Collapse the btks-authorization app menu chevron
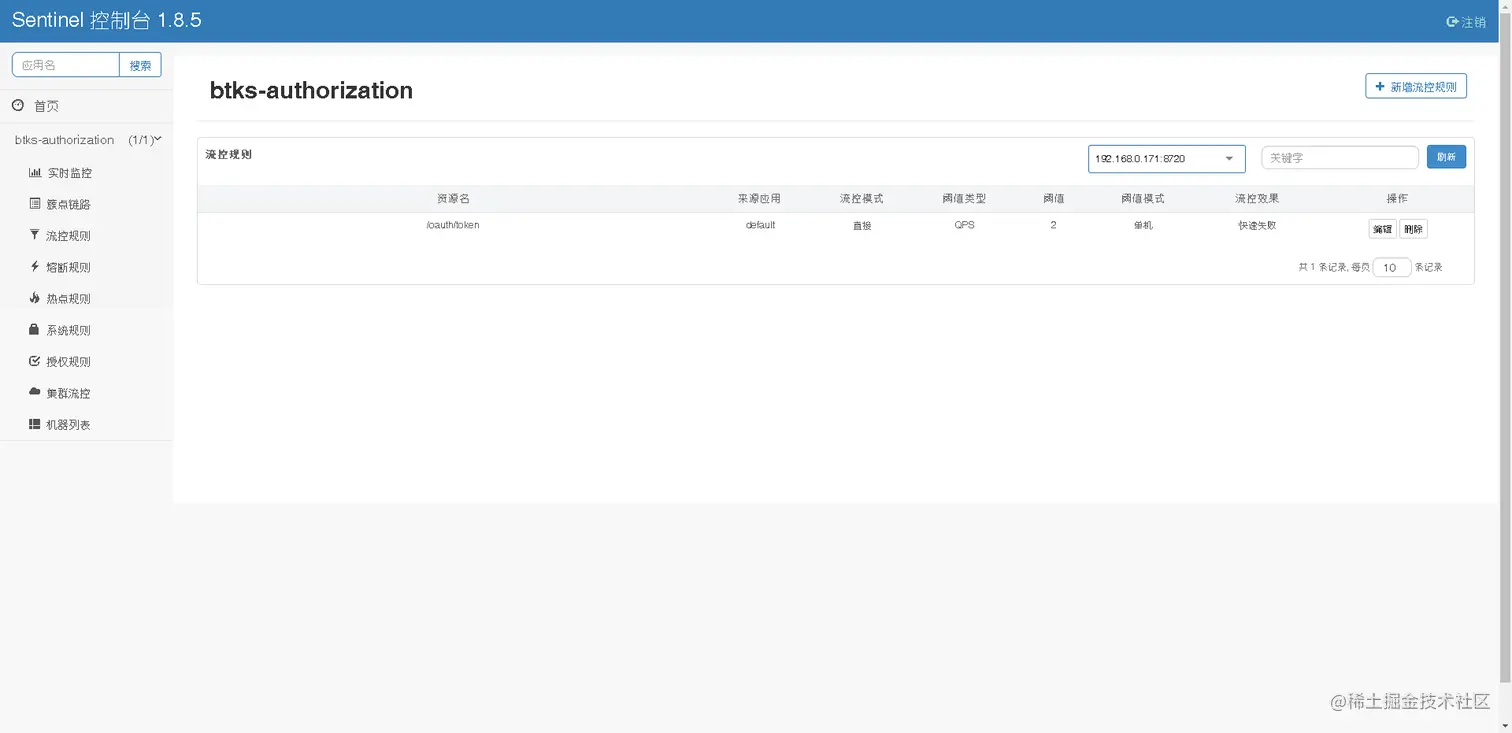This screenshot has height=733, width=1512. 158,139
